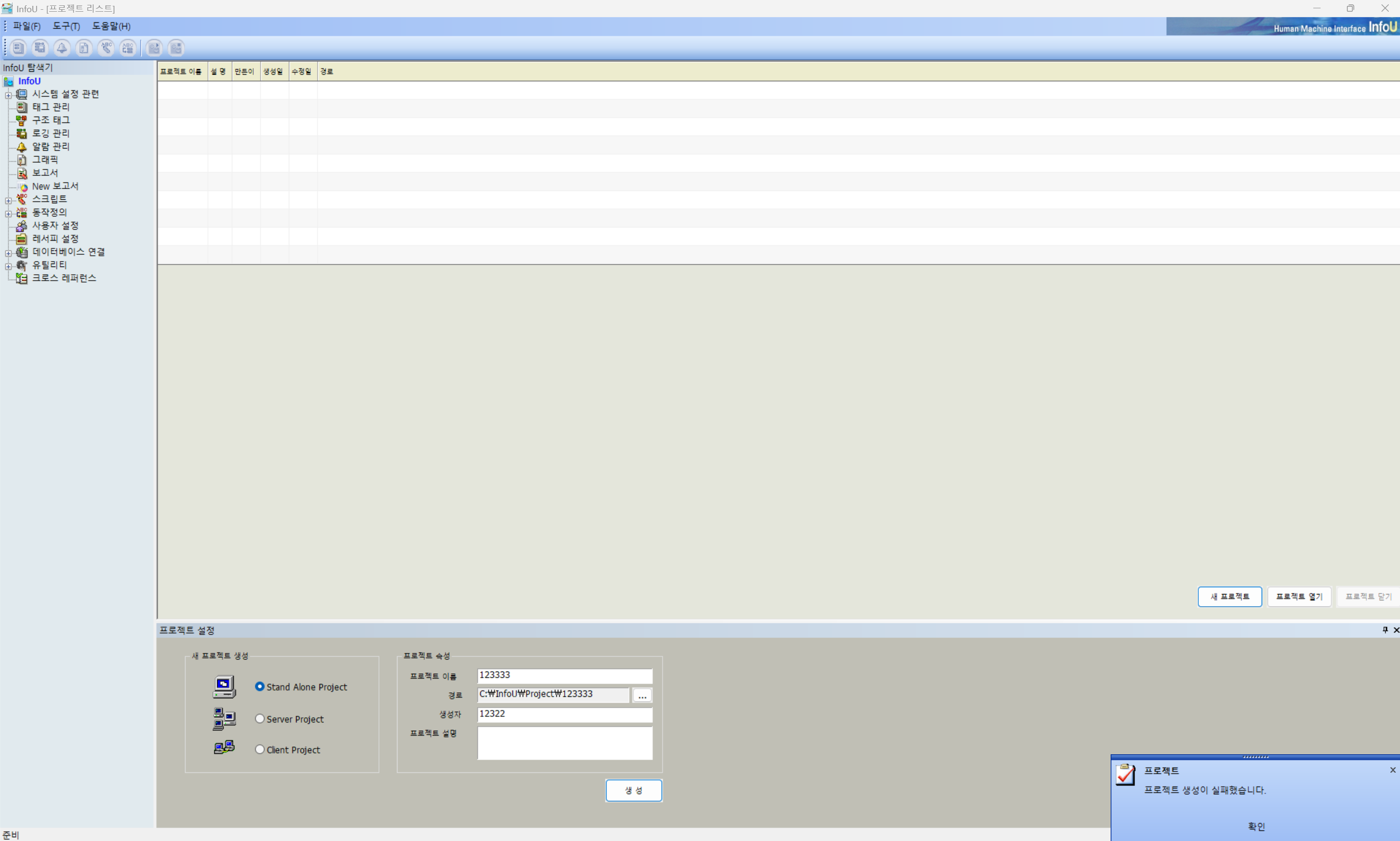
Task: Open Tag management from the toolbar
Action: (x=18, y=48)
